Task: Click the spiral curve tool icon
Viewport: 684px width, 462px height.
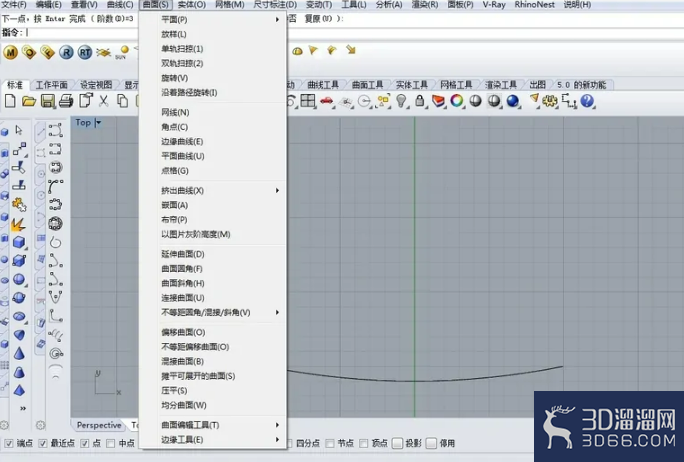Action: coord(55,352)
